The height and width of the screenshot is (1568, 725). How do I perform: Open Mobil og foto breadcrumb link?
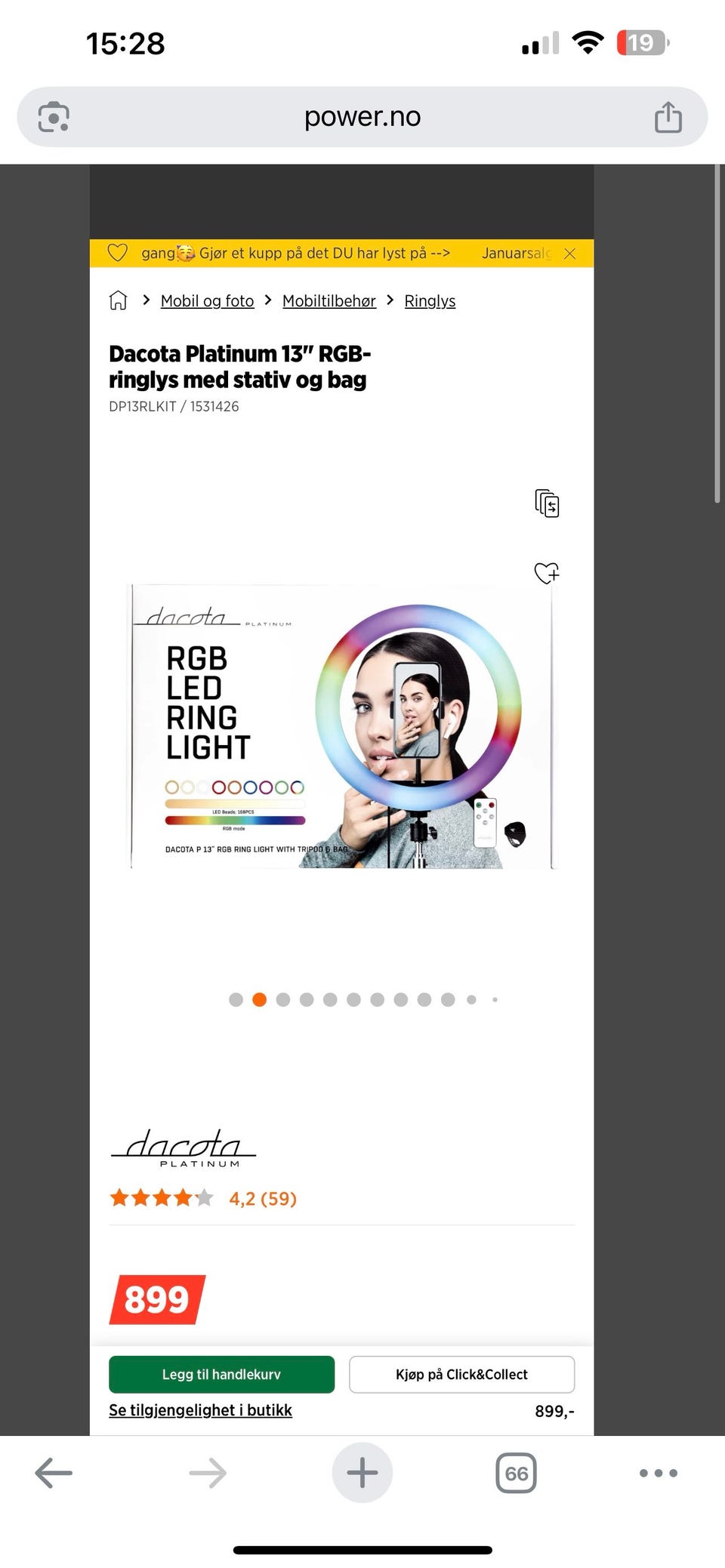click(x=208, y=300)
